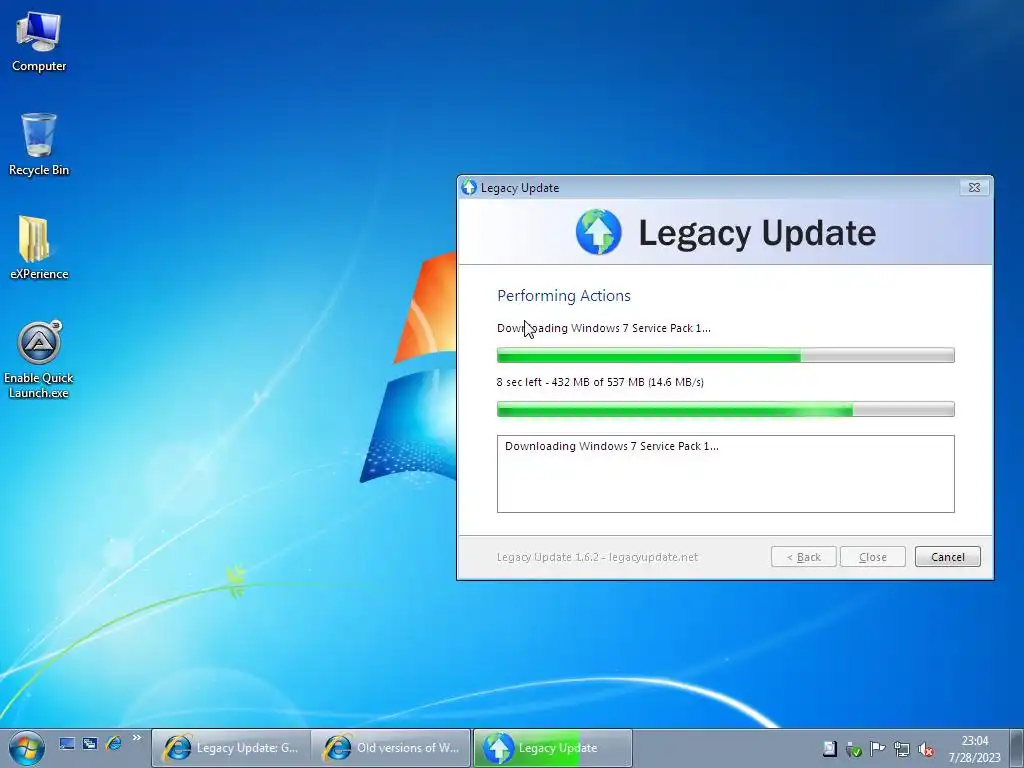The image size is (1024, 768).
Task: Open the Computer desktop icon
Action: (x=39, y=42)
